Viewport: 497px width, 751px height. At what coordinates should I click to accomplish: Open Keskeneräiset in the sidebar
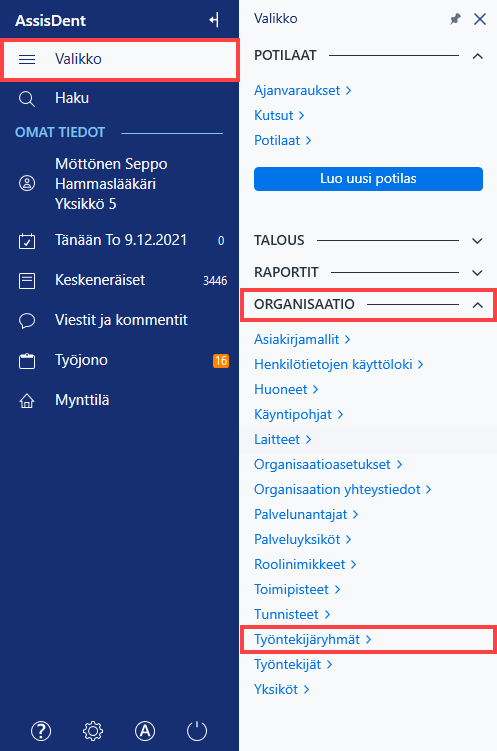pos(100,280)
